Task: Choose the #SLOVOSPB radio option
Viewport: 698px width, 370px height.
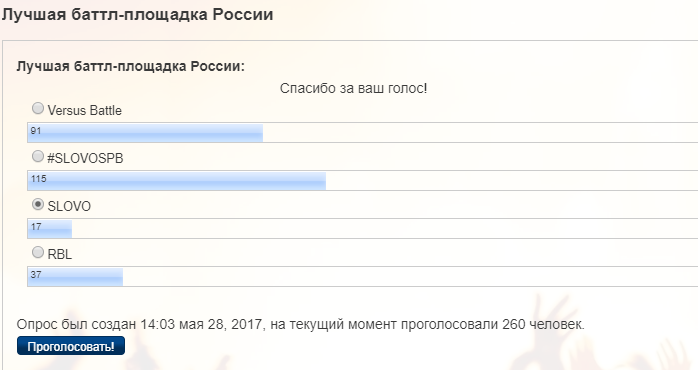Action: [38, 156]
